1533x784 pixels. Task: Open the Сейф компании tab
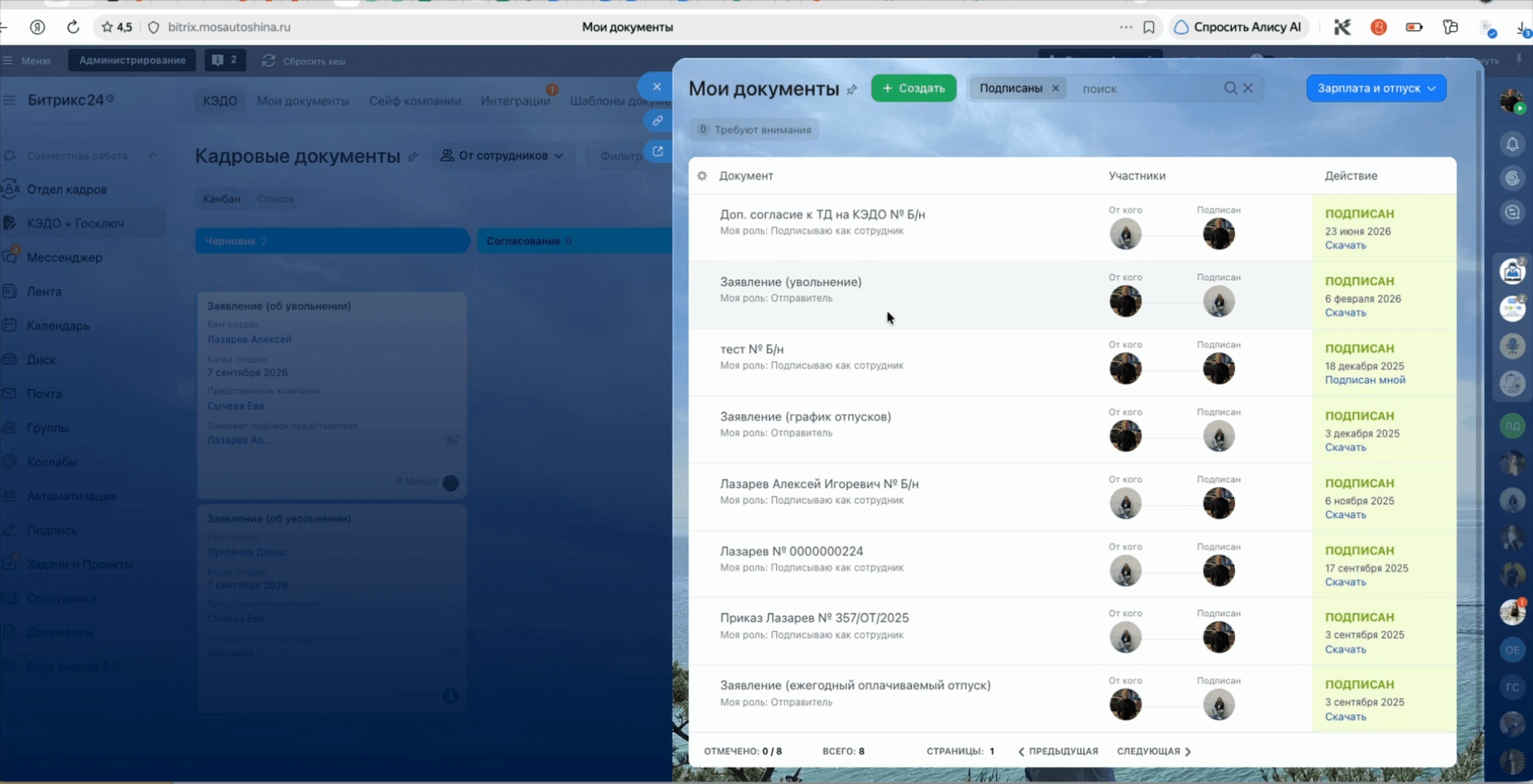pyautogui.click(x=415, y=101)
